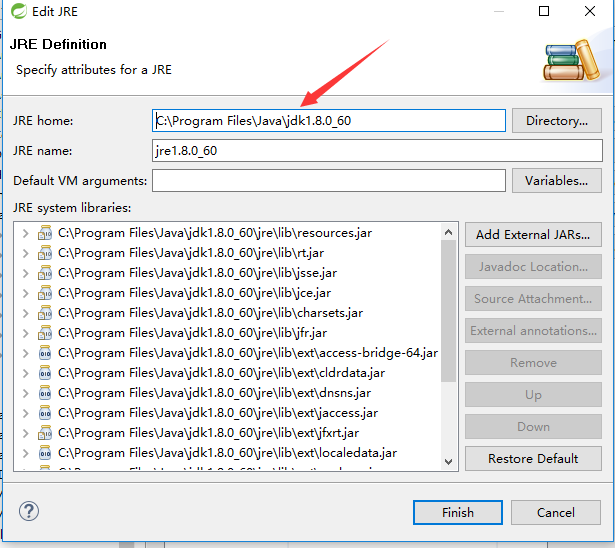
Task: Expand the access-bridge-64.jar tree node
Action: [26, 353]
